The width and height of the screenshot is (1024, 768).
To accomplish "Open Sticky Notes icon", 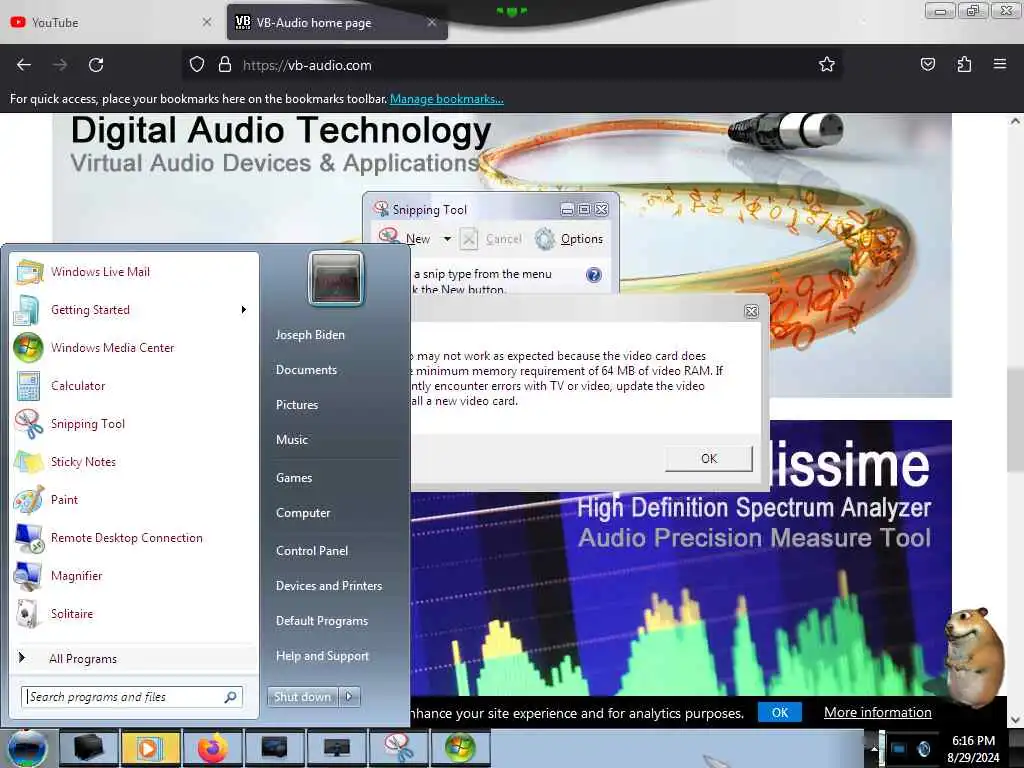I will 29,462.
